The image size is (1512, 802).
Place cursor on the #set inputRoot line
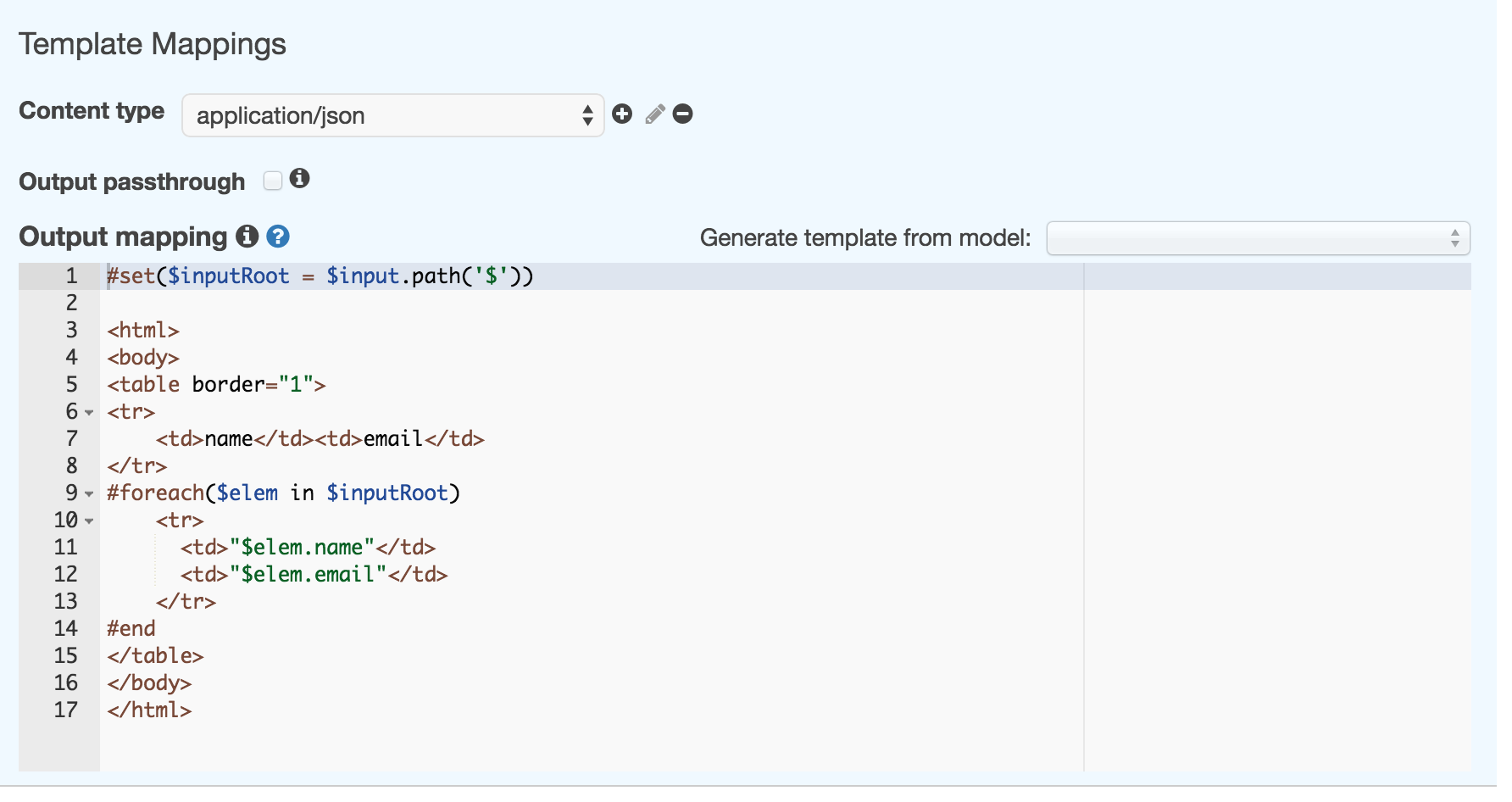coord(320,276)
